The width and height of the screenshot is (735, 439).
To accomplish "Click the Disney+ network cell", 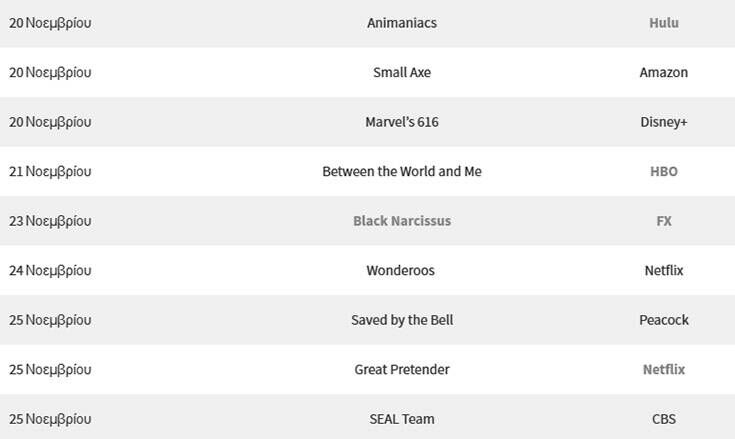I will [x=663, y=122].
